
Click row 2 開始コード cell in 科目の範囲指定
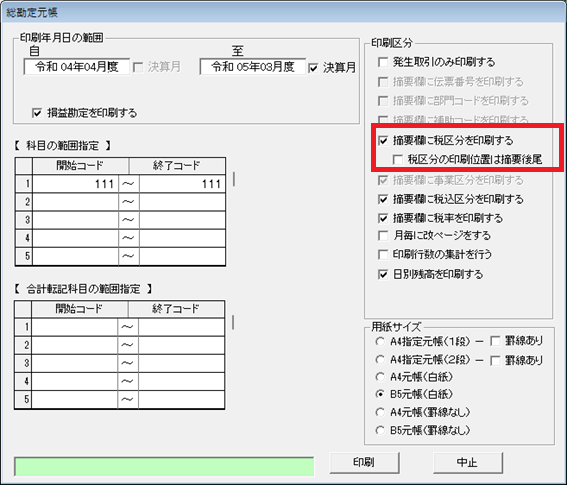coord(75,202)
